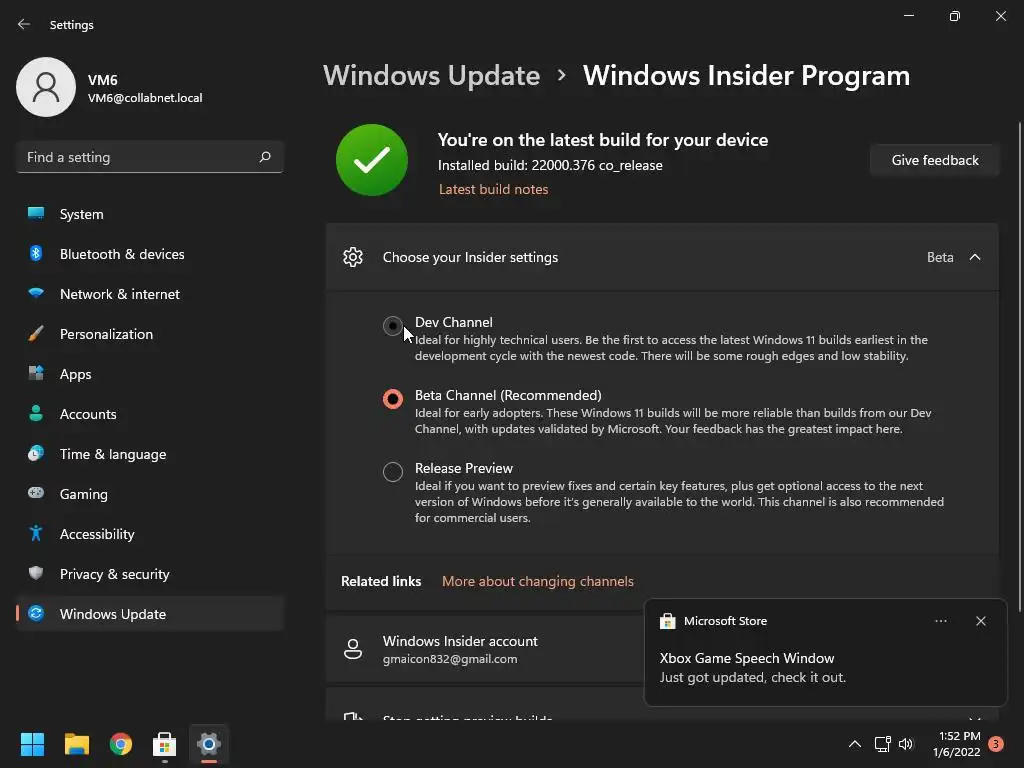This screenshot has width=1024, height=768.
Task: Open System settings from its monitor icon
Action: [x=36, y=214]
